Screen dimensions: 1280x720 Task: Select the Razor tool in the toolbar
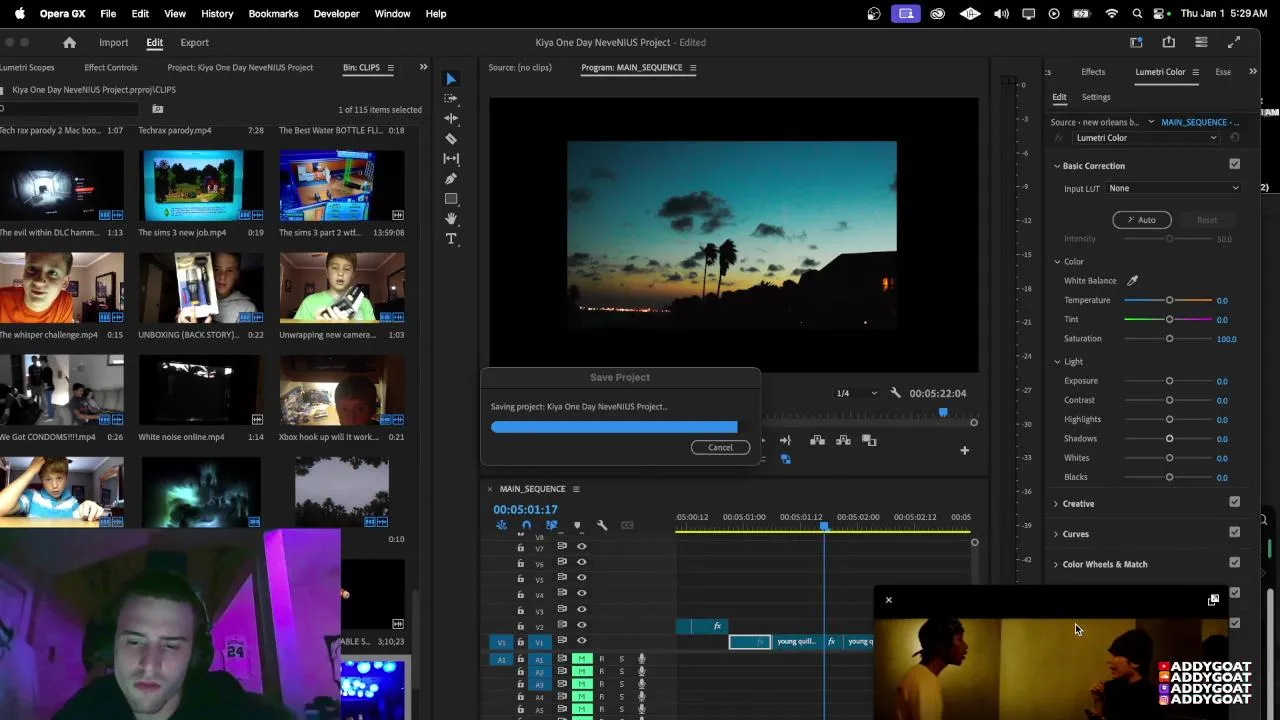451,139
